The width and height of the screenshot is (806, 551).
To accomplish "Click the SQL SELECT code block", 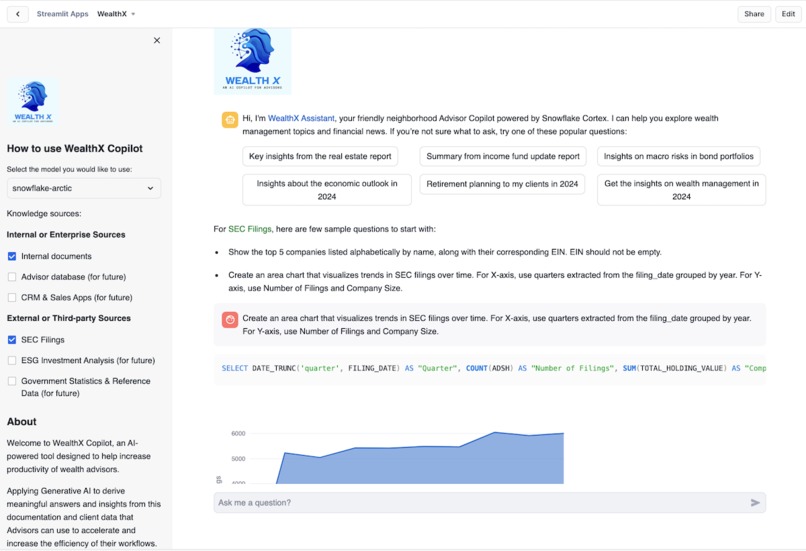I will [x=490, y=369].
